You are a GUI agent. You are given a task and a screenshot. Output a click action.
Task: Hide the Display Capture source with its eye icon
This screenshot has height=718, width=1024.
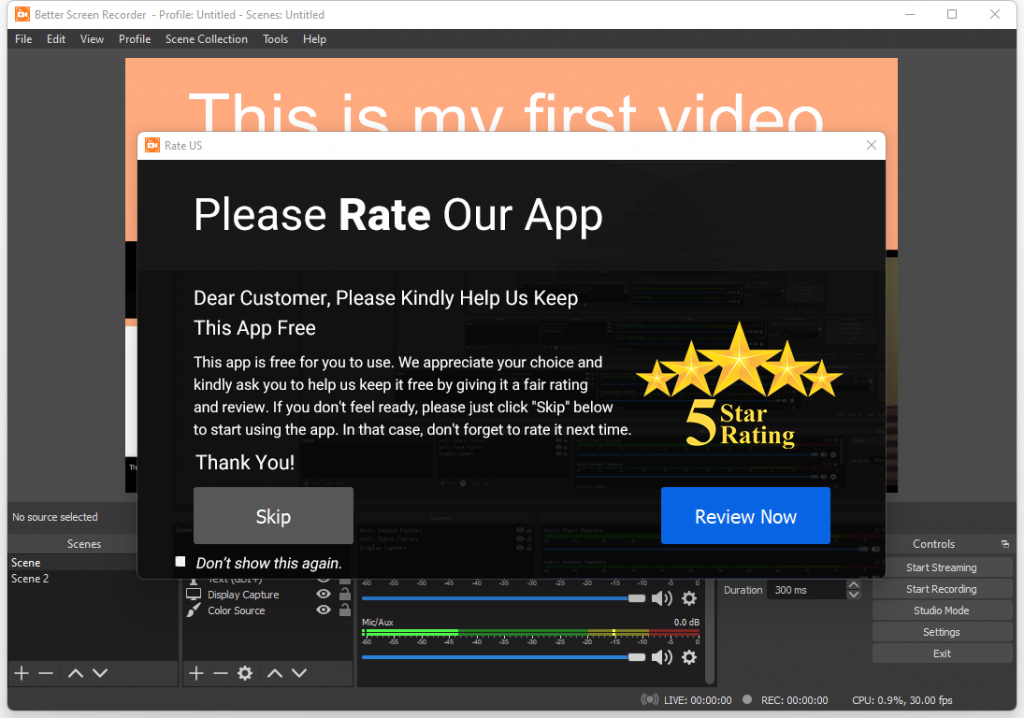[x=323, y=594]
